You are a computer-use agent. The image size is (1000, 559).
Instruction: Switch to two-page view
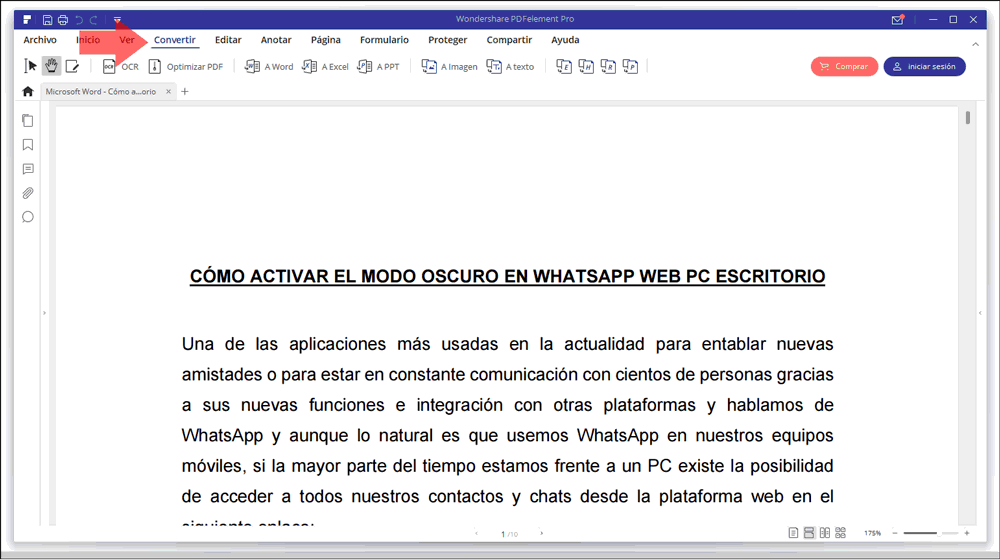tap(825, 533)
